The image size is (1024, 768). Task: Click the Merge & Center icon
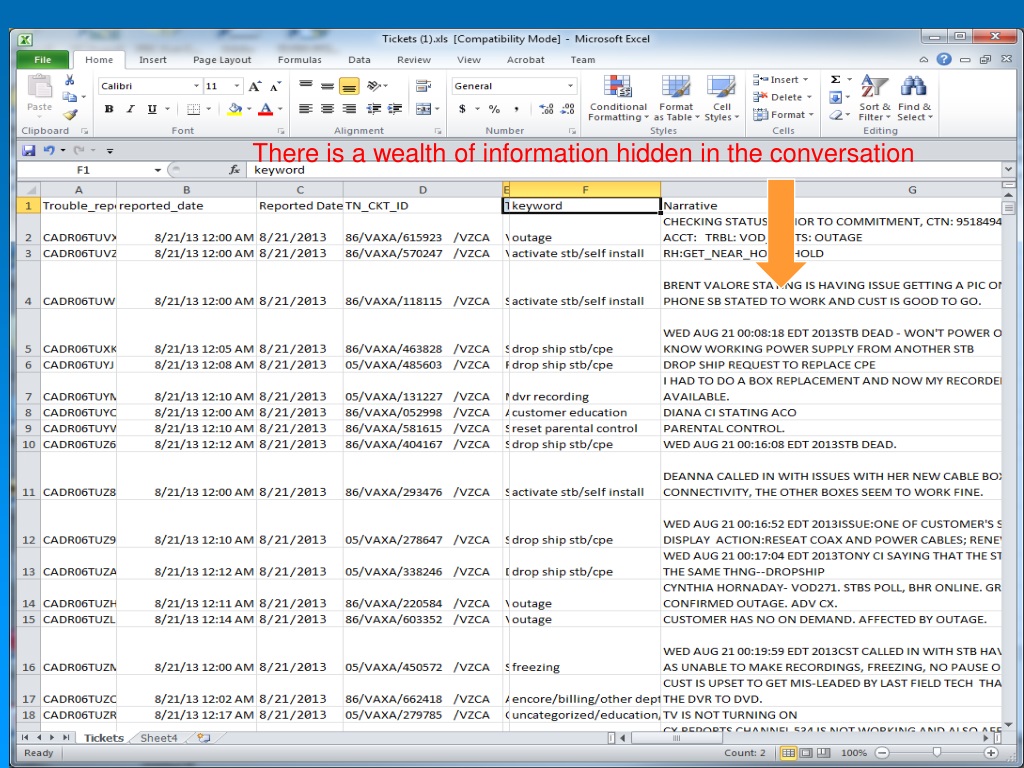point(423,109)
